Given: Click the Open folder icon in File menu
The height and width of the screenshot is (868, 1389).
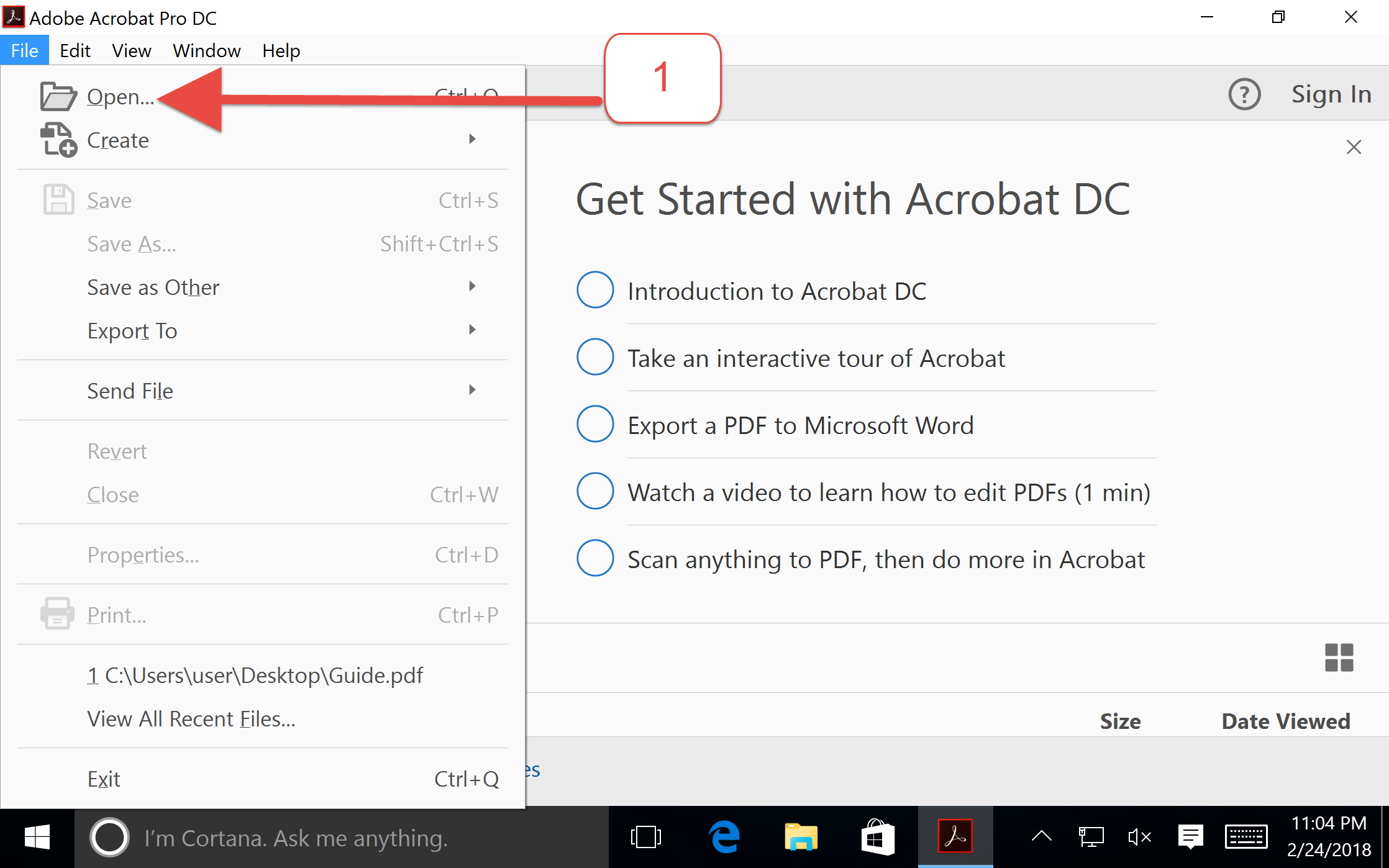Looking at the screenshot, I should pos(58,96).
